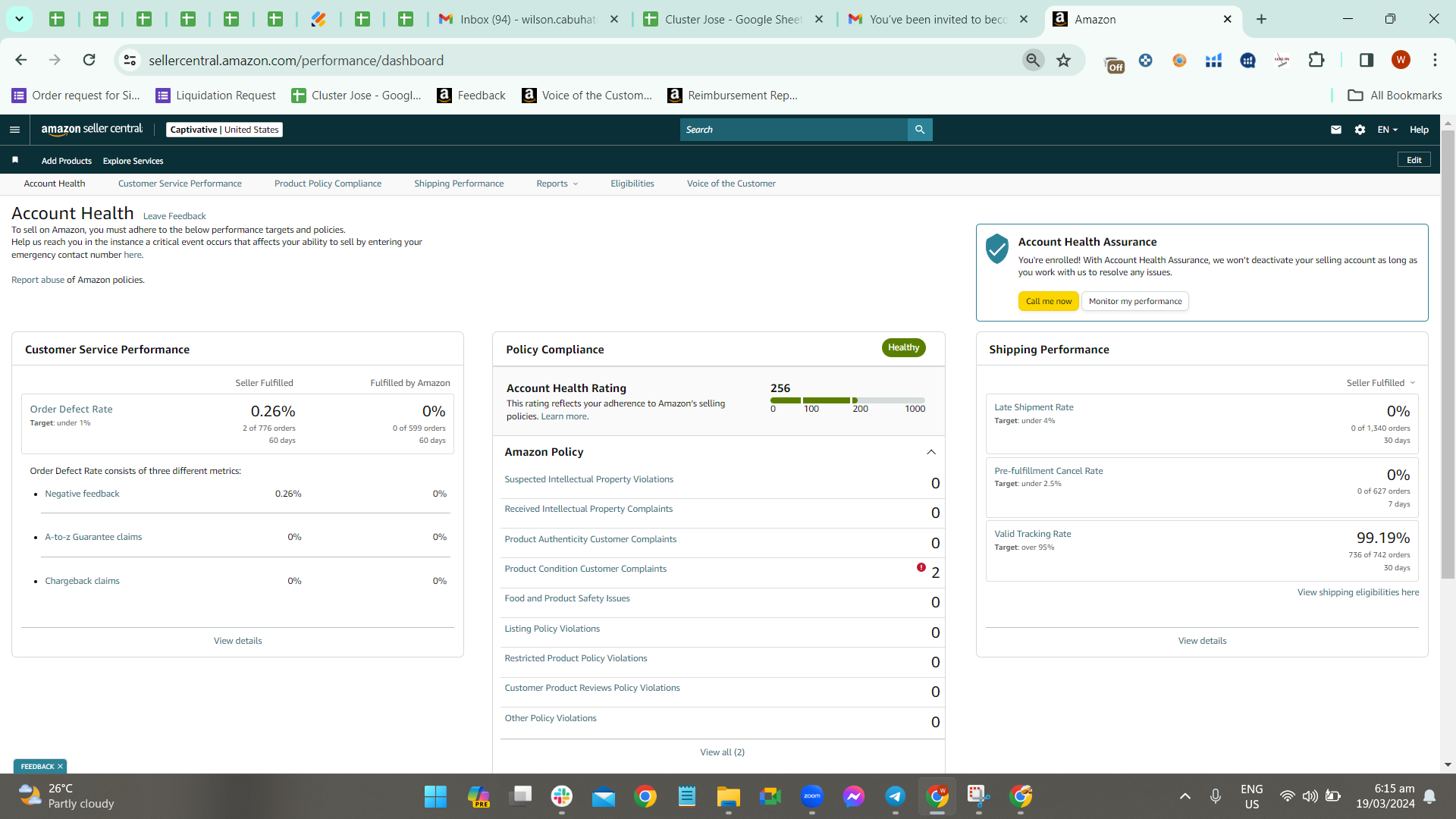The width and height of the screenshot is (1456, 819).
Task: Open the EN language dropdown
Action: [1387, 130]
